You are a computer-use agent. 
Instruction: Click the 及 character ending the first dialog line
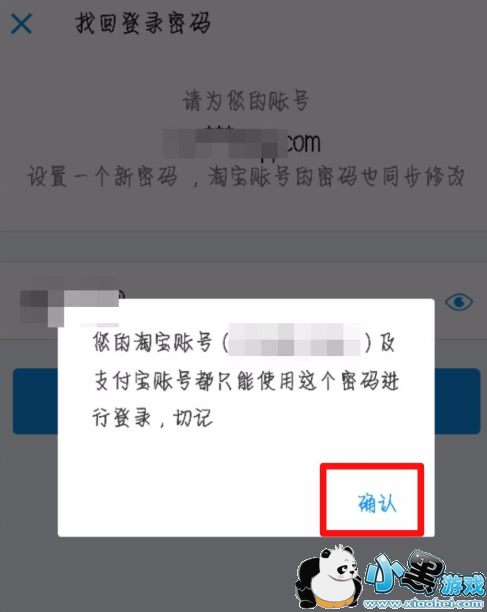click(x=387, y=342)
